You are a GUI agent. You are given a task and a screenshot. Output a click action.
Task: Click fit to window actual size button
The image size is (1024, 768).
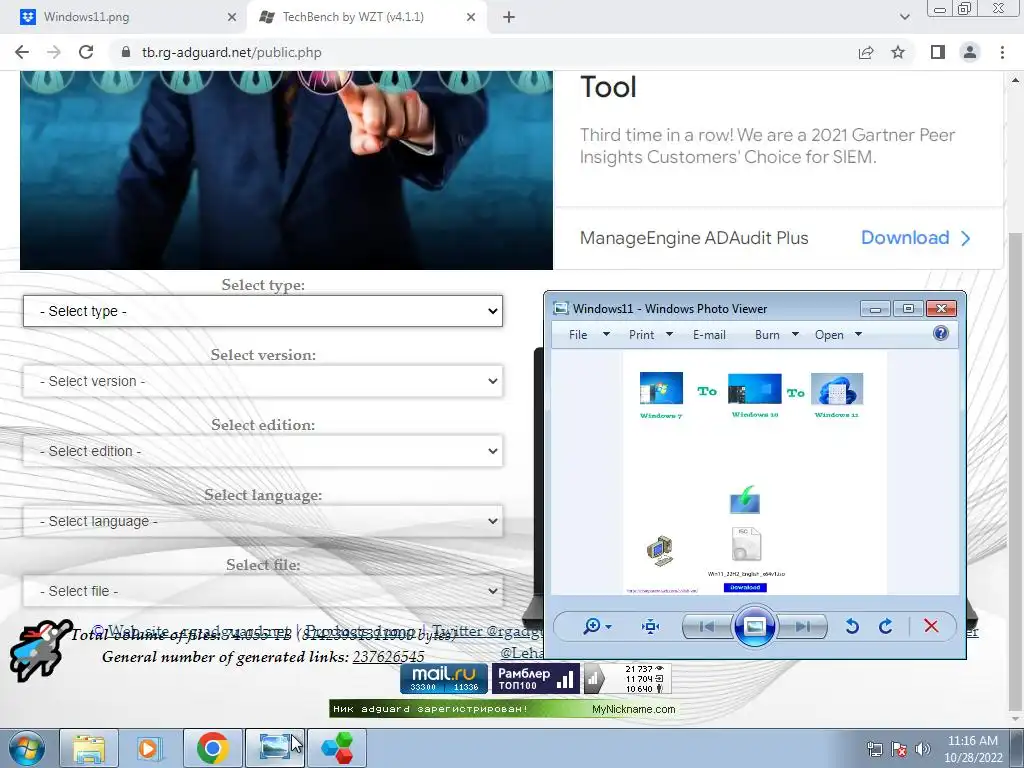pyautogui.click(x=650, y=627)
